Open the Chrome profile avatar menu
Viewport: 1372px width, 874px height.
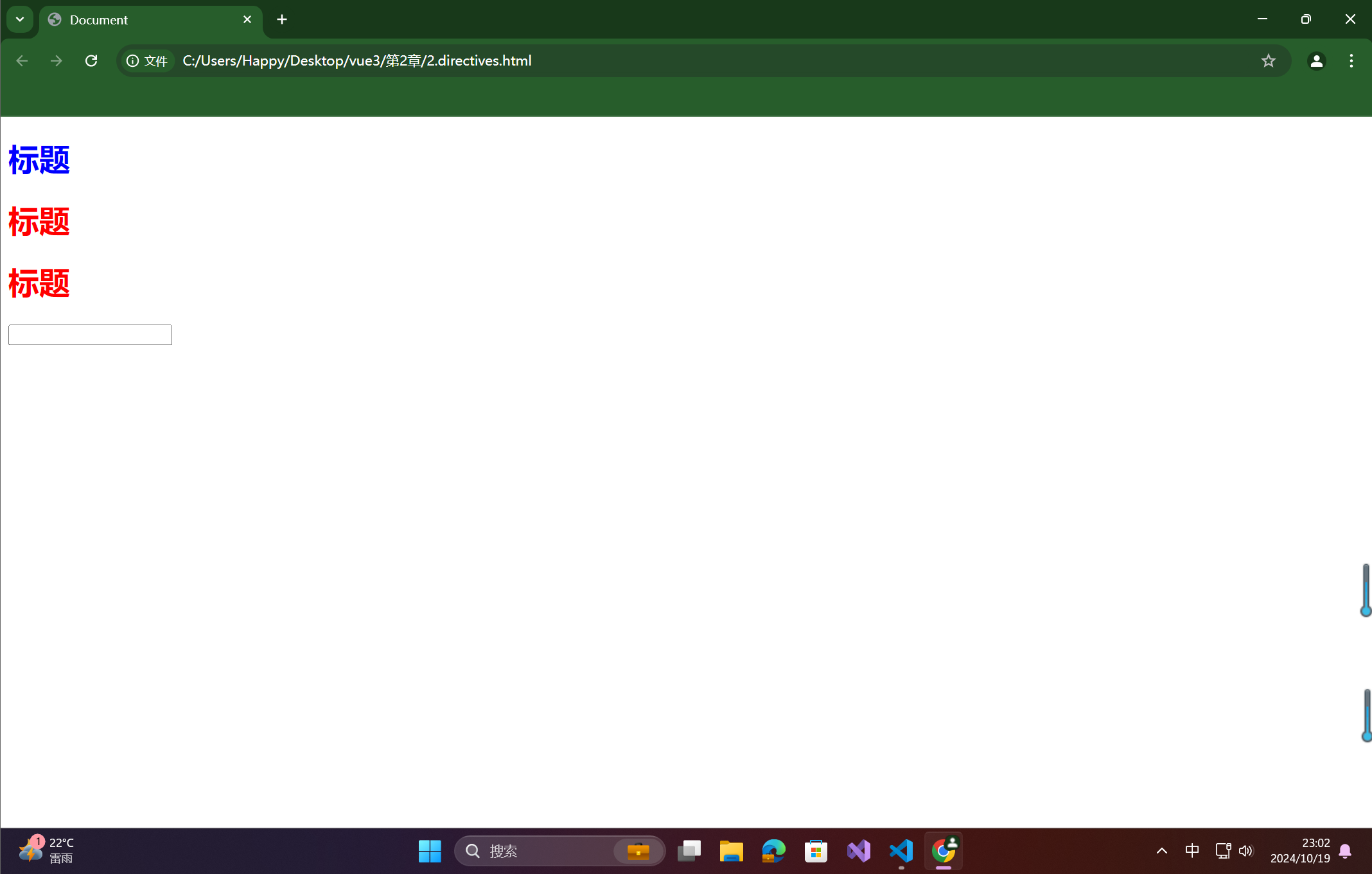pyautogui.click(x=1316, y=60)
